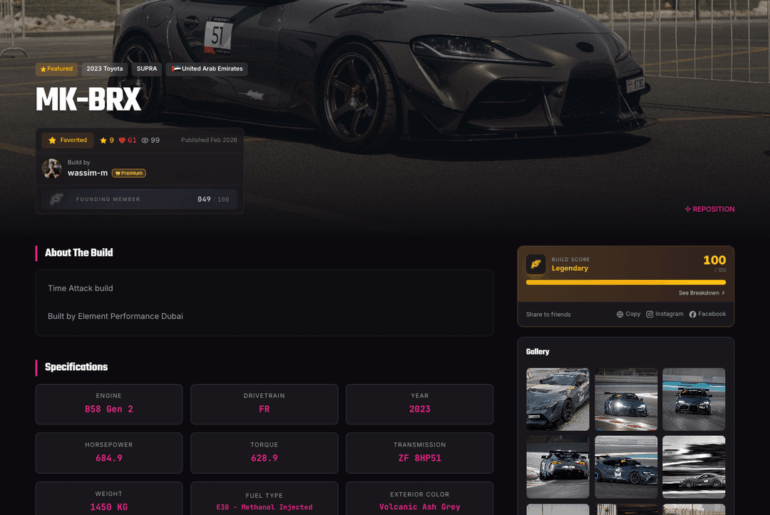Open wassim-m's profile avatar
The width and height of the screenshot is (770, 515).
[52, 168]
